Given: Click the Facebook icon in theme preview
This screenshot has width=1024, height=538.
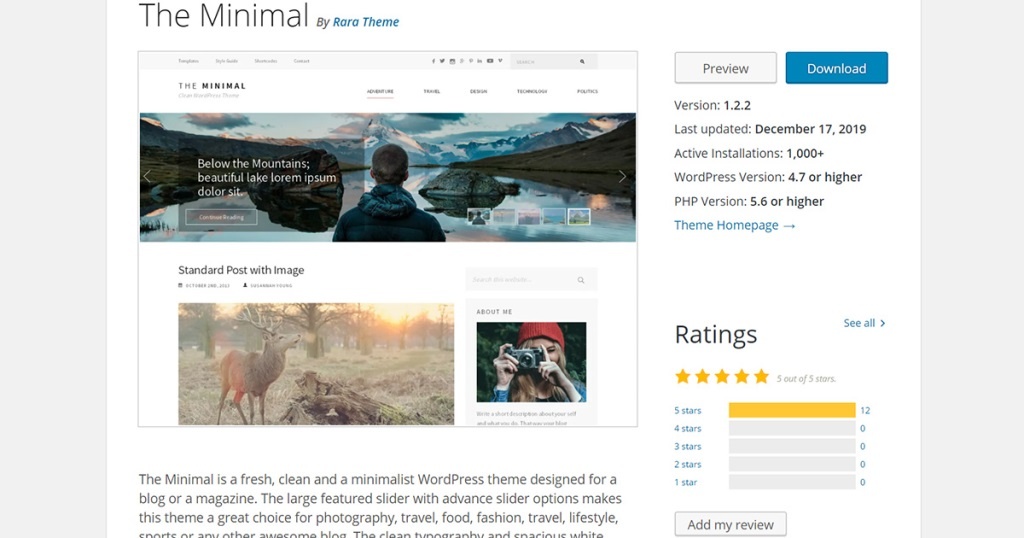Looking at the screenshot, I should coord(433,61).
